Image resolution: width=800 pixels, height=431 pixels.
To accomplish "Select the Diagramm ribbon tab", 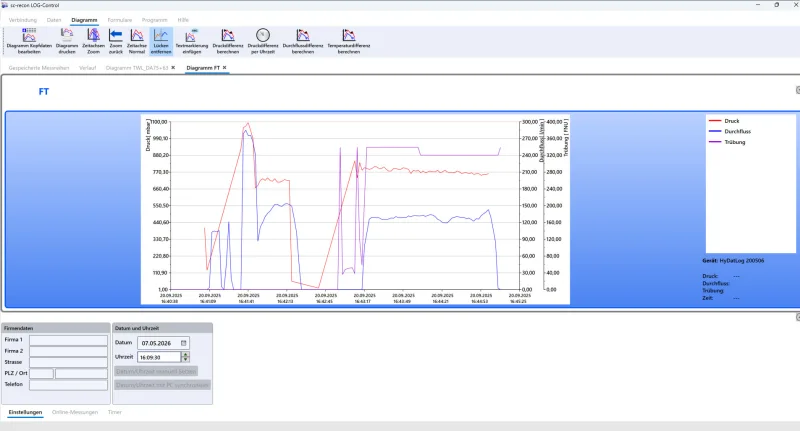I will point(84,20).
